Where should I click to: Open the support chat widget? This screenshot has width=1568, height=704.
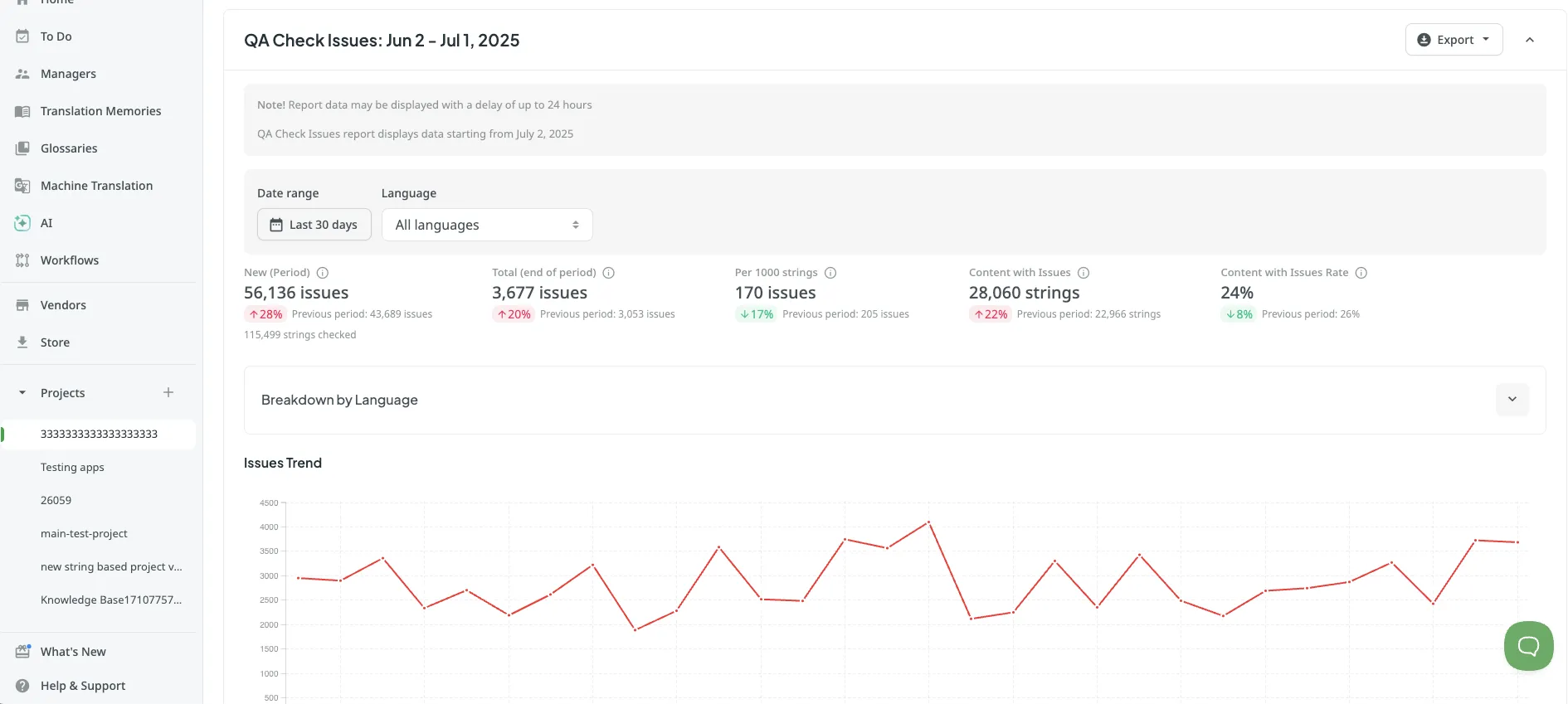click(x=1528, y=646)
